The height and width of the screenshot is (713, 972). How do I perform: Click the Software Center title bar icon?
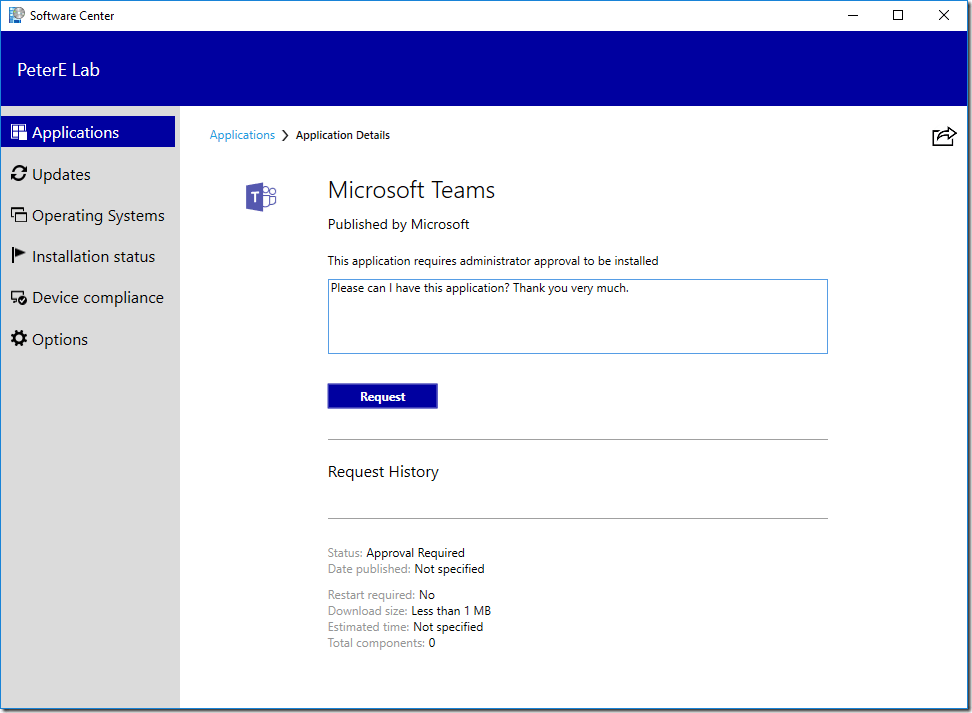coord(16,15)
